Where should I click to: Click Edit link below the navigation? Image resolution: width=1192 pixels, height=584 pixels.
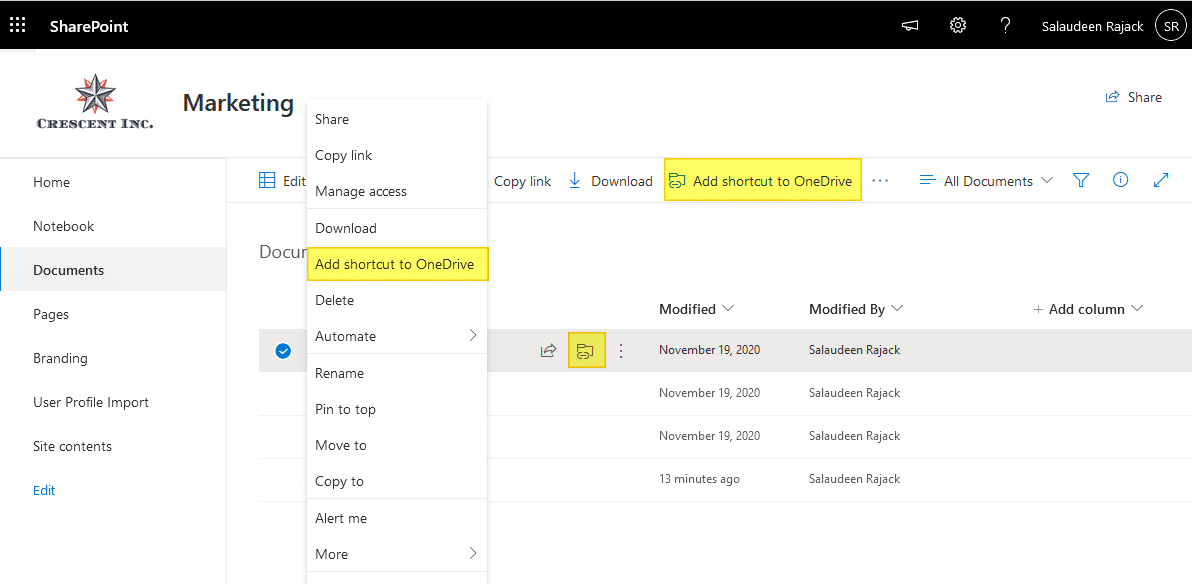click(45, 490)
